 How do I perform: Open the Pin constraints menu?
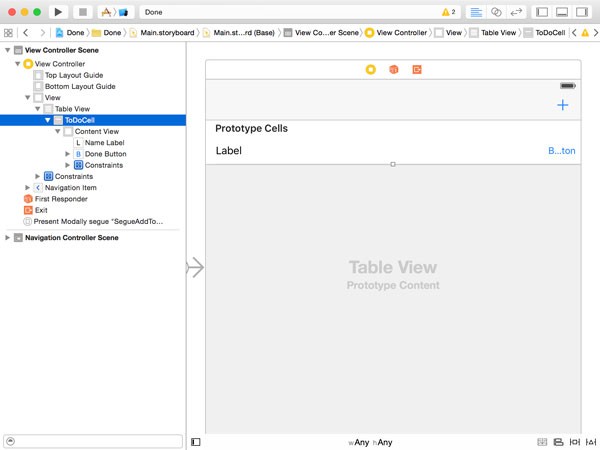pos(575,442)
